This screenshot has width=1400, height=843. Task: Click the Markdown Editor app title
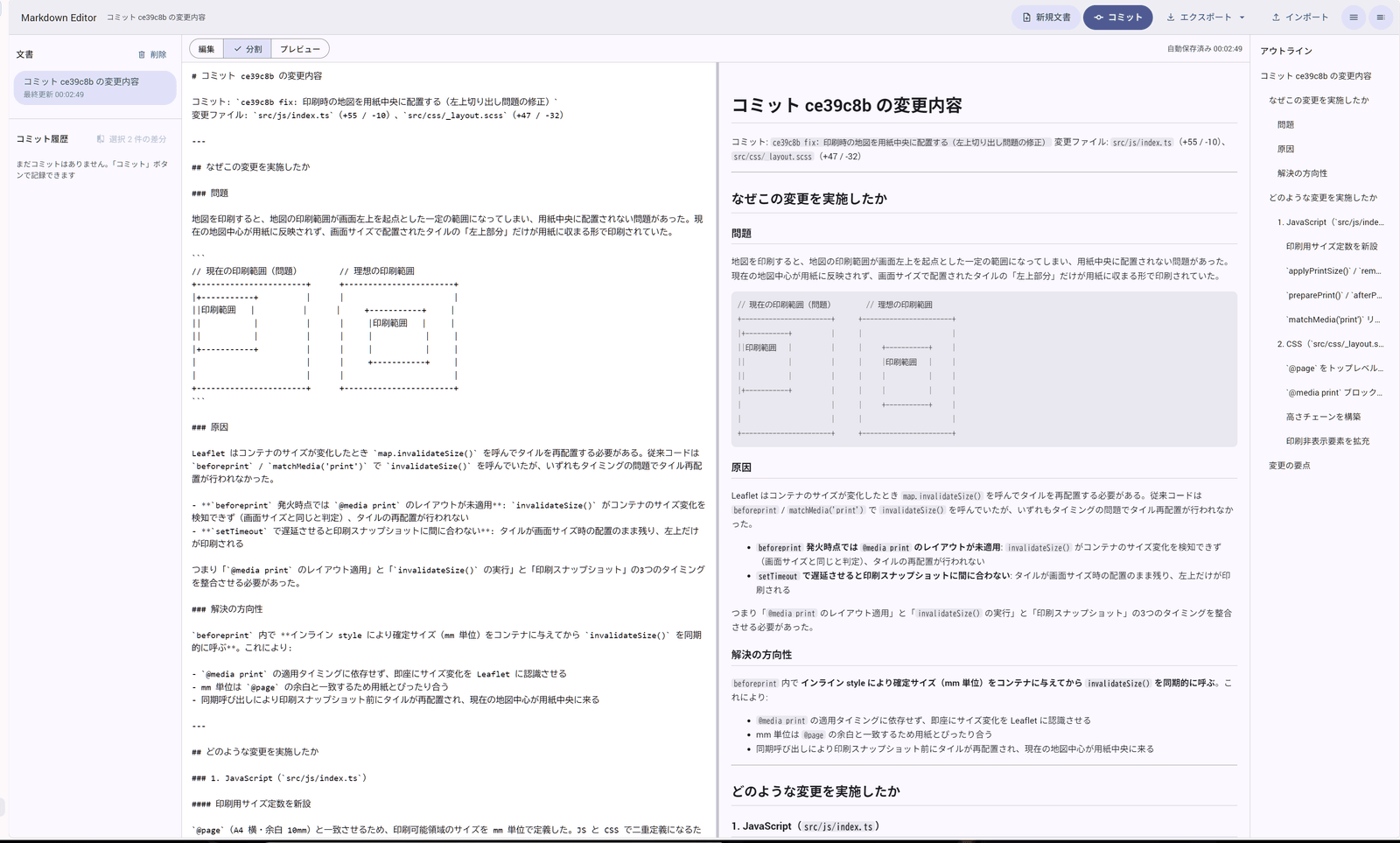(59, 18)
